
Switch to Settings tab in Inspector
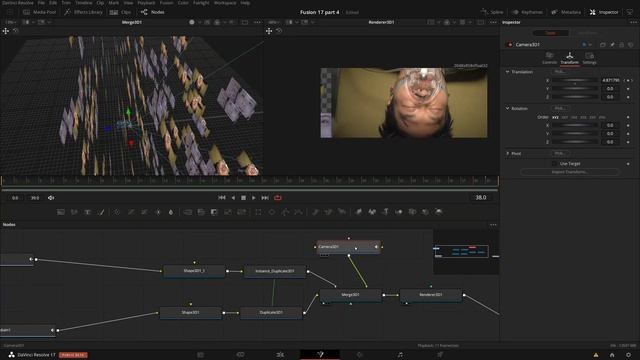[x=589, y=58]
